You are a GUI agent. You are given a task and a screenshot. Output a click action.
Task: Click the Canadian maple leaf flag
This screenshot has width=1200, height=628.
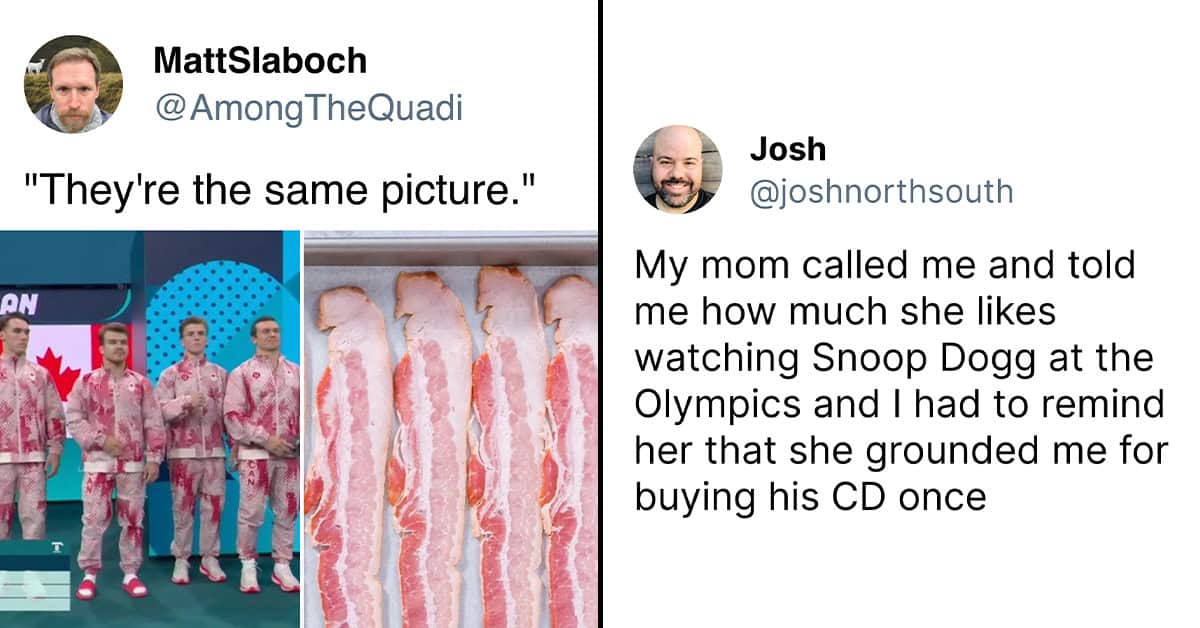coord(62,360)
